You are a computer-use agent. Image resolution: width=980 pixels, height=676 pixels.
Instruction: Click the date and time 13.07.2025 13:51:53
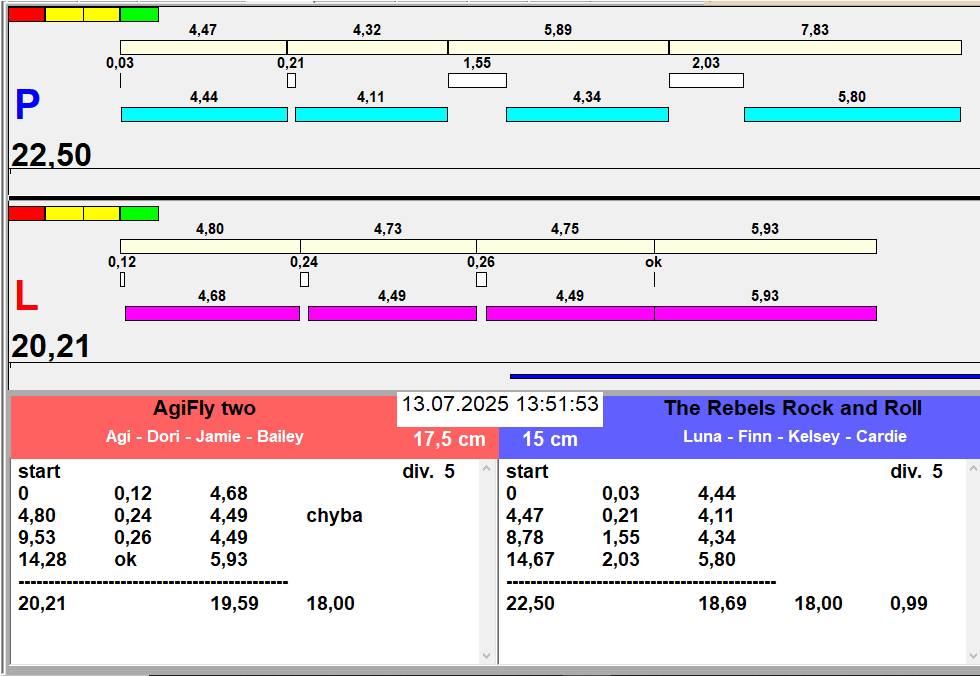(x=500, y=404)
